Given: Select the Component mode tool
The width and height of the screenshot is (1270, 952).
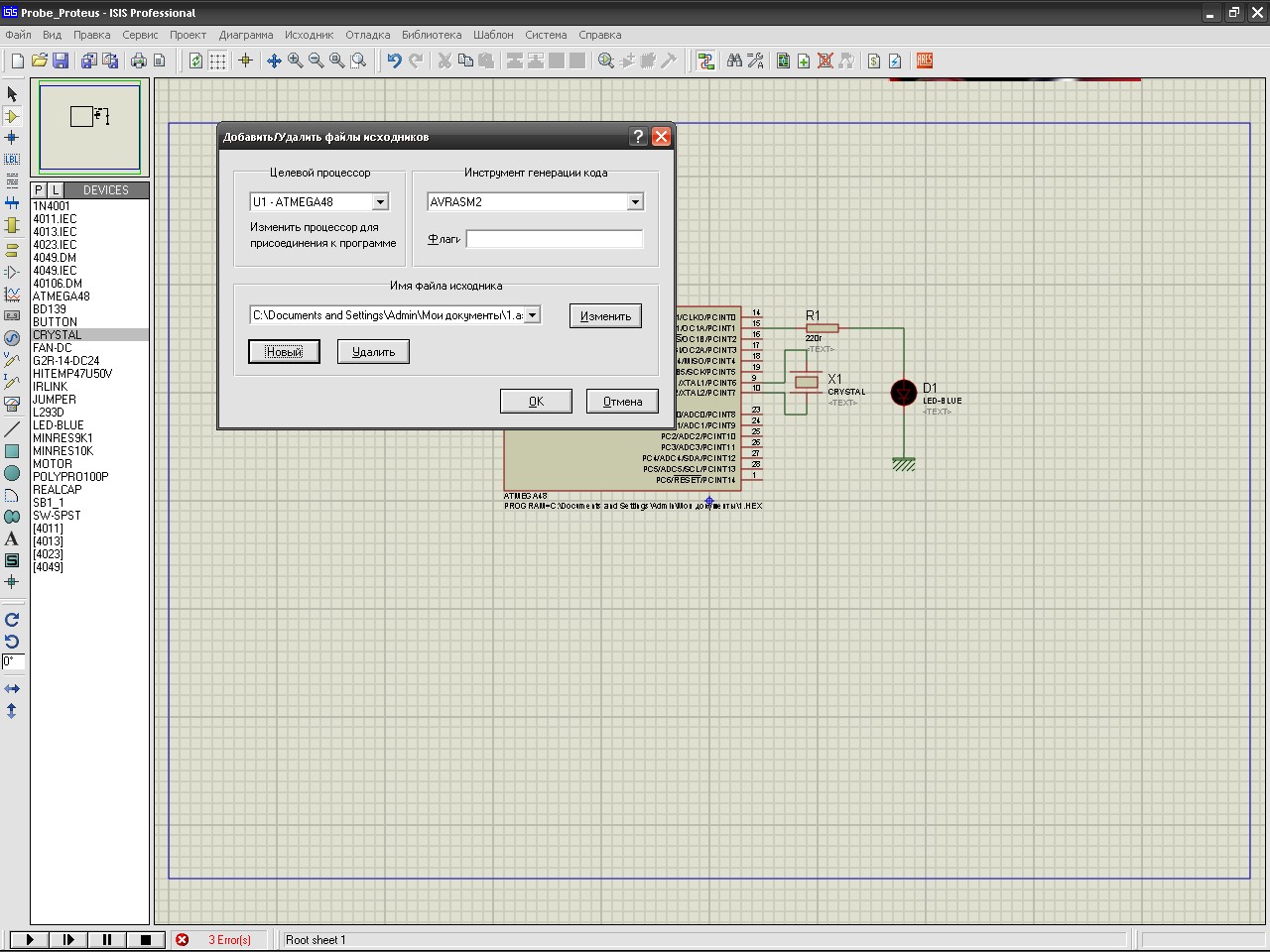Looking at the screenshot, I should 12,116.
